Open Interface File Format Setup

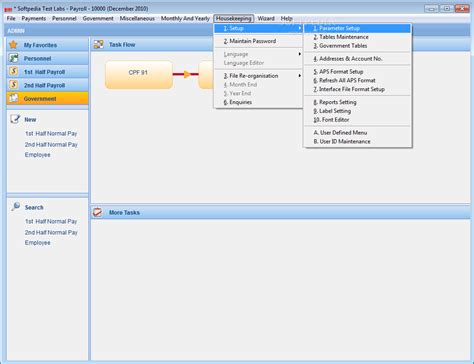tap(357, 89)
